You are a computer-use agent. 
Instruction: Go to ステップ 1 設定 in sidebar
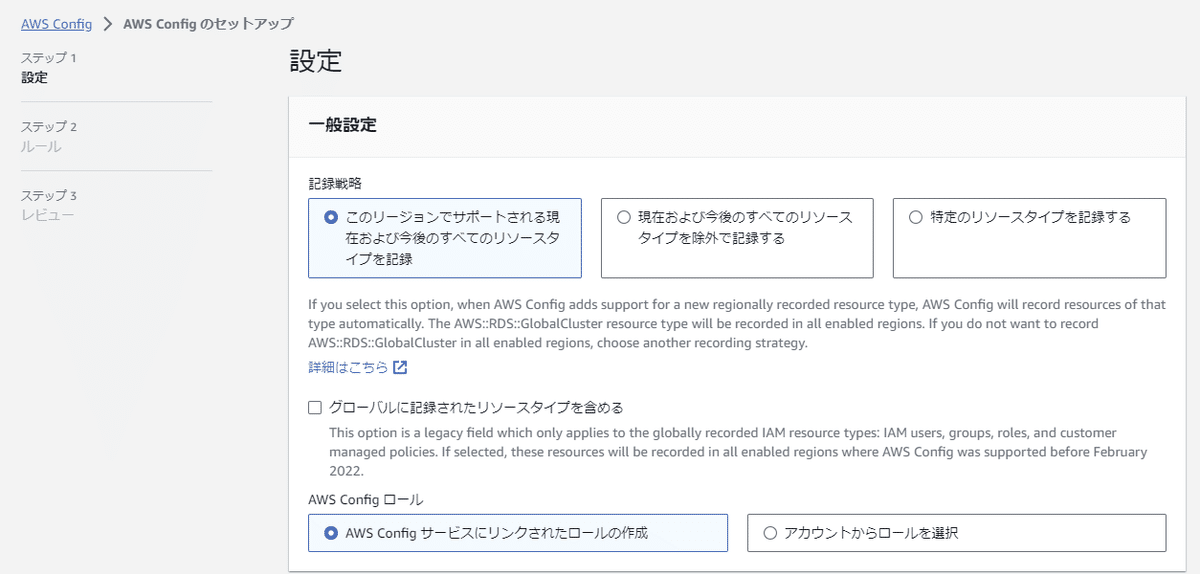pos(49,68)
